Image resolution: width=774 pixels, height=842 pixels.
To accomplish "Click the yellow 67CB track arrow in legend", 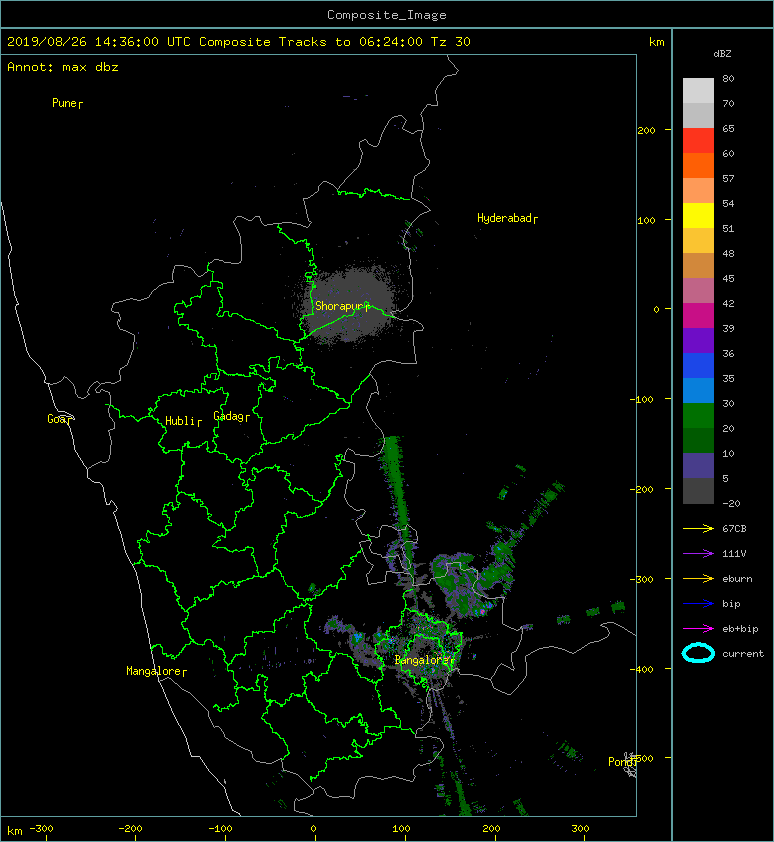I will pyautogui.click(x=698, y=529).
